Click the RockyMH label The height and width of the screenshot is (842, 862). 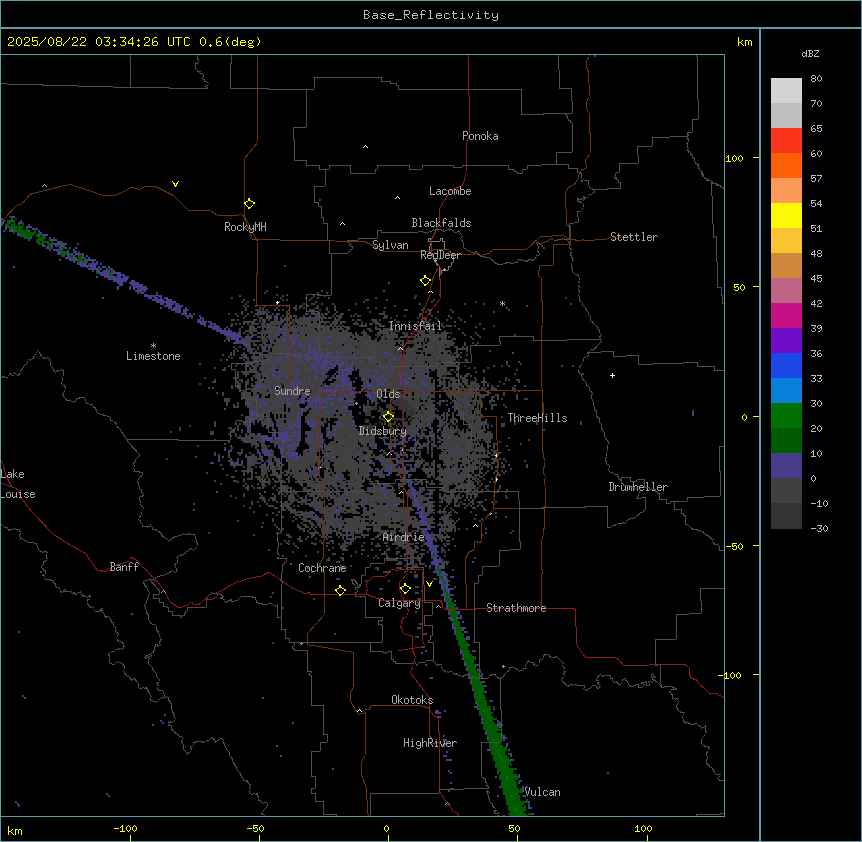coord(245,227)
